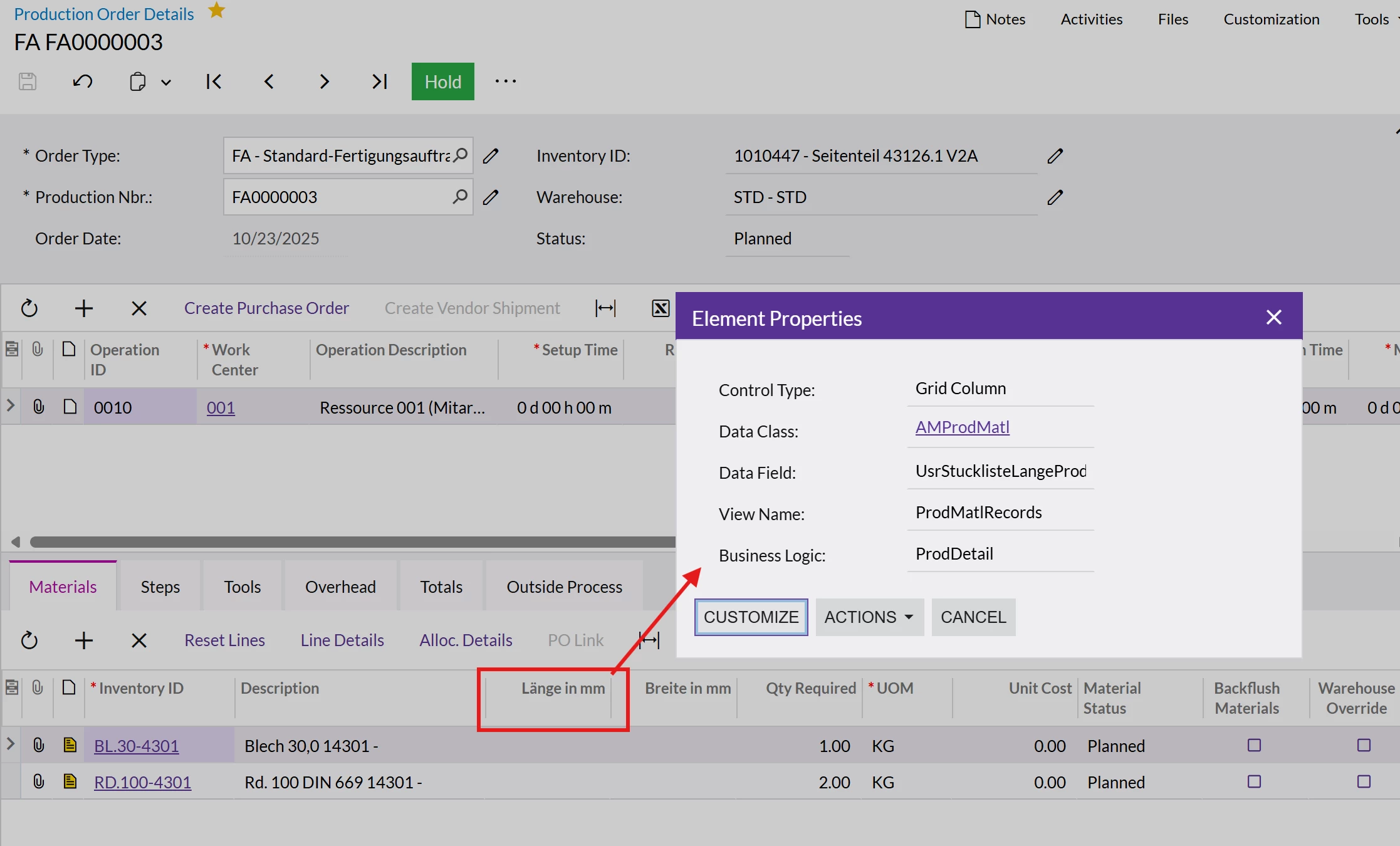Toggle Backflush Materials for the RD.100-4301 row
1400x846 pixels.
1254,781
